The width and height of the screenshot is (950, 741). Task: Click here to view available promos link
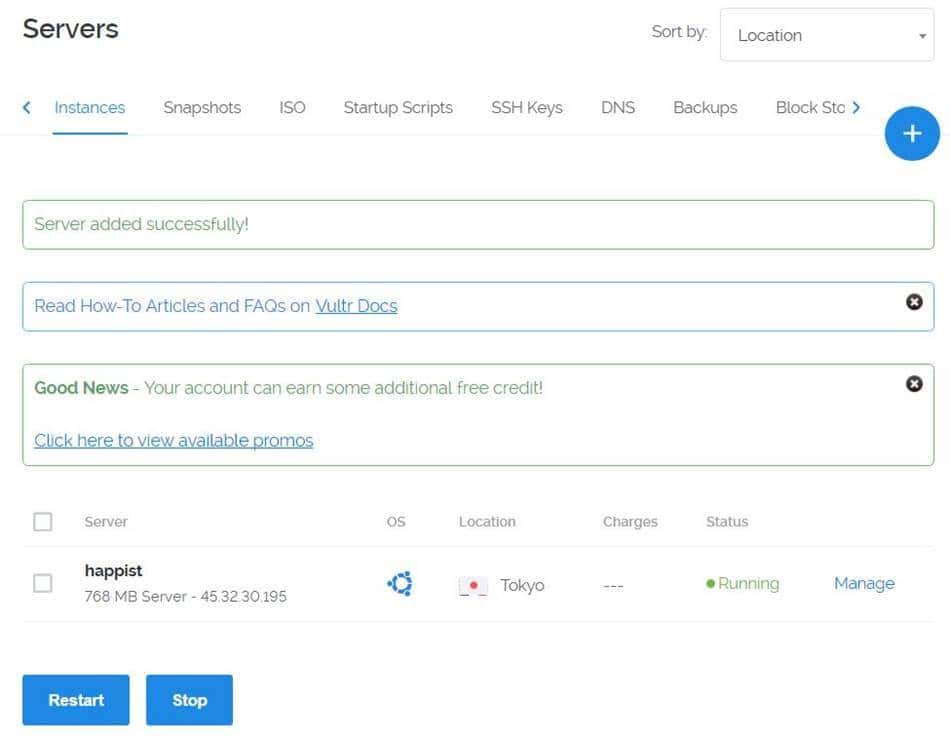tap(173, 441)
